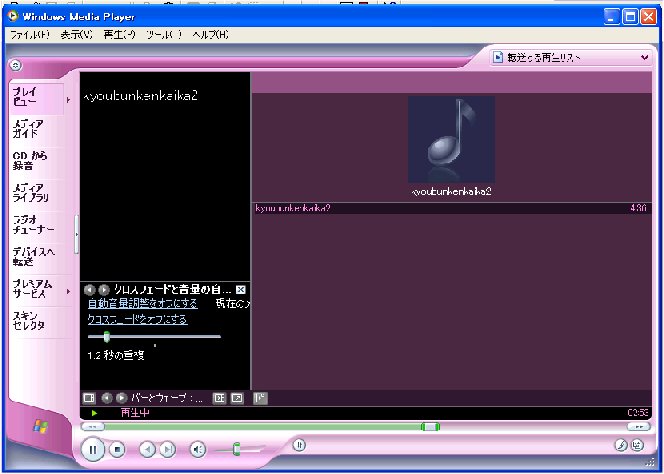Click the fast forward button beside the seek bar
Image resolution: width=664 pixels, height=474 pixels.
[639, 427]
